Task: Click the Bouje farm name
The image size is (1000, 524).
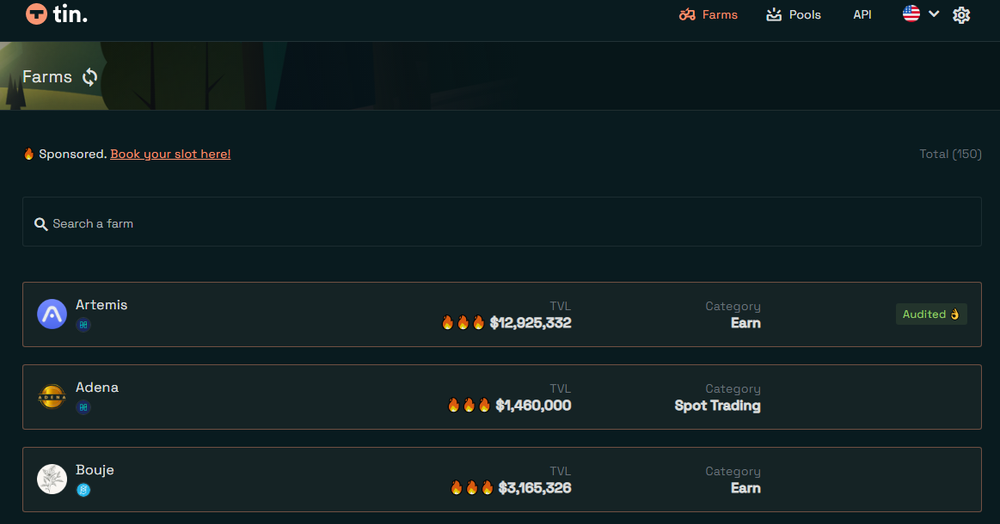Action: click(95, 470)
